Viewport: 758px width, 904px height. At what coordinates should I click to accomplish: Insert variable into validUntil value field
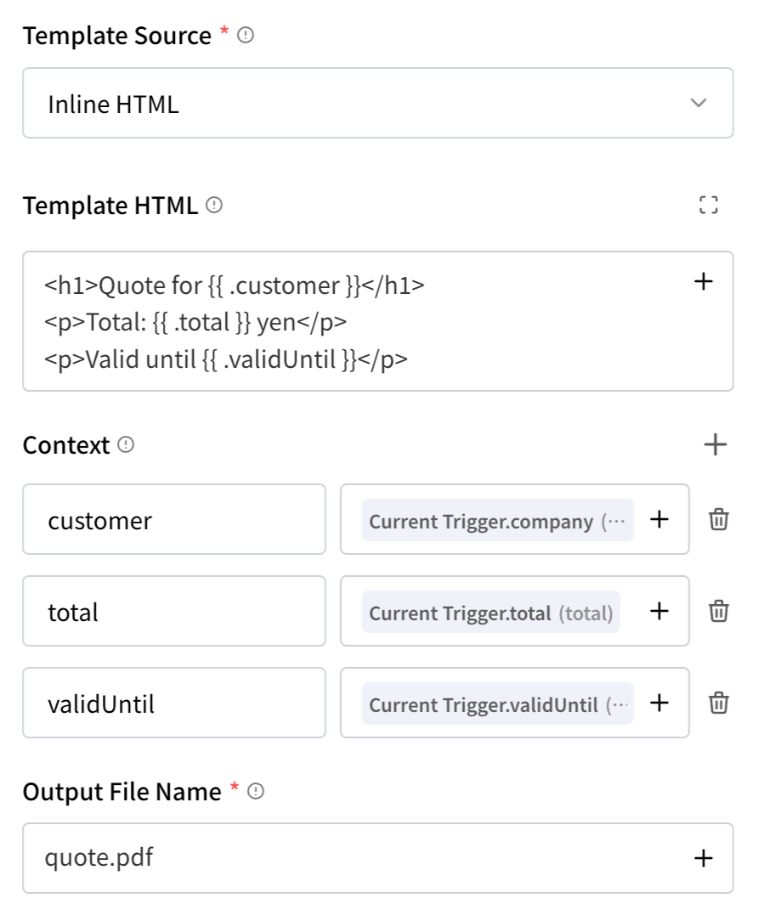point(659,703)
